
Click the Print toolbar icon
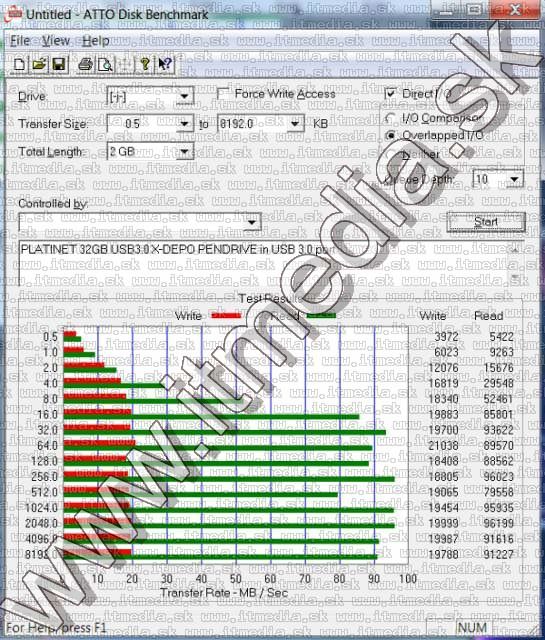tap(86, 64)
